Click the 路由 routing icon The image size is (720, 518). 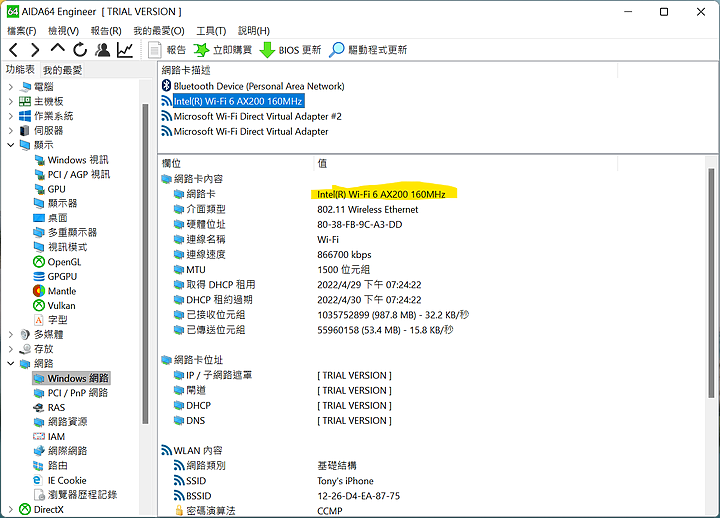click(x=39, y=466)
